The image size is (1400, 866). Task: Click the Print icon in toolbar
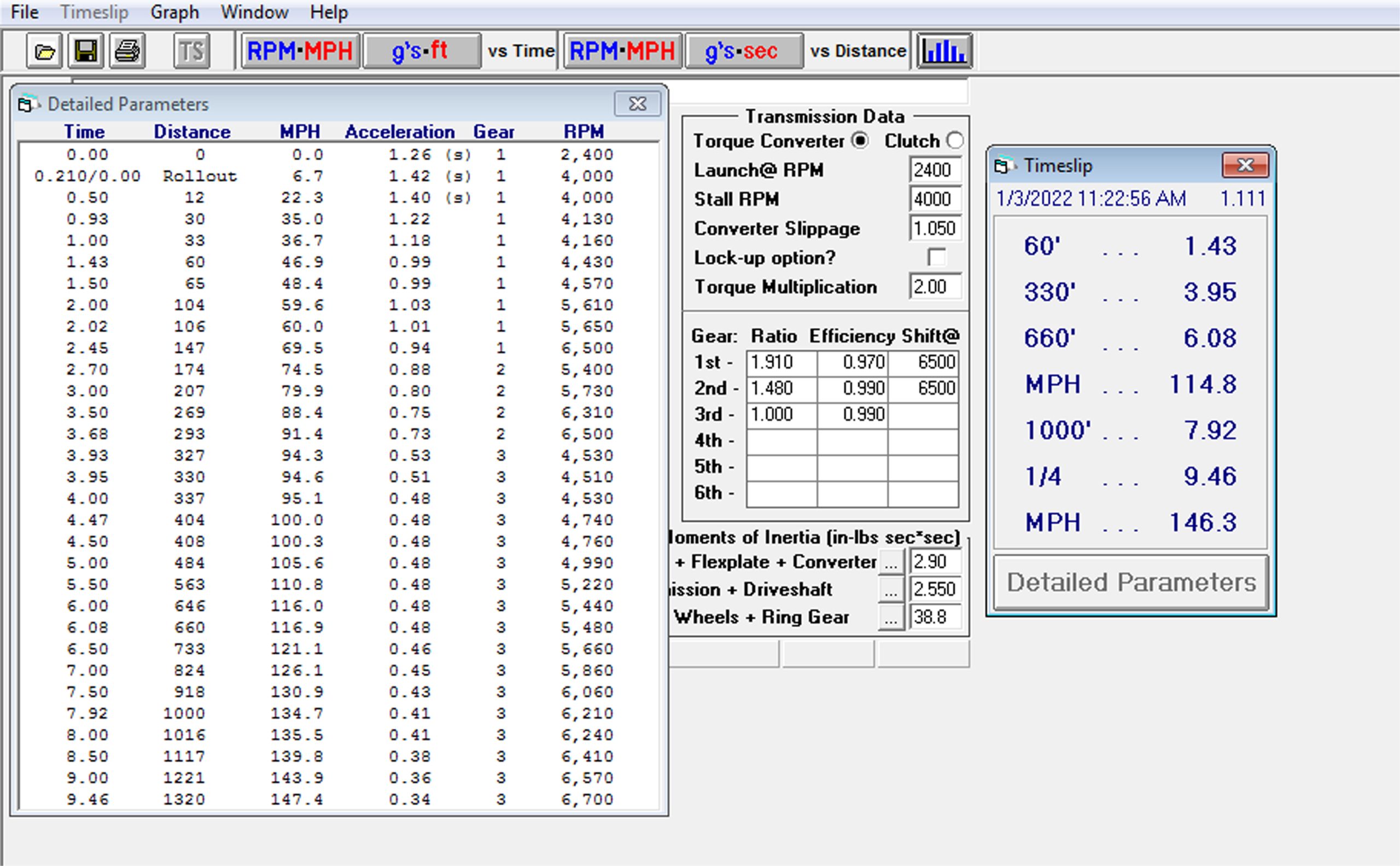[127, 51]
